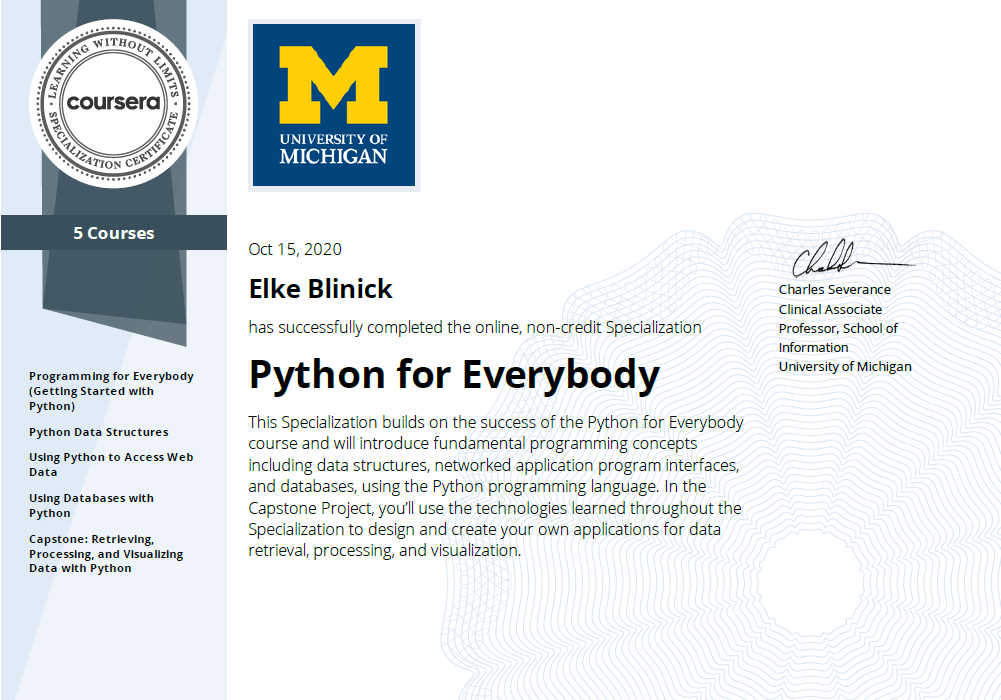Click the 'Clinical Associate' title line
1001x700 pixels.
[x=830, y=309]
